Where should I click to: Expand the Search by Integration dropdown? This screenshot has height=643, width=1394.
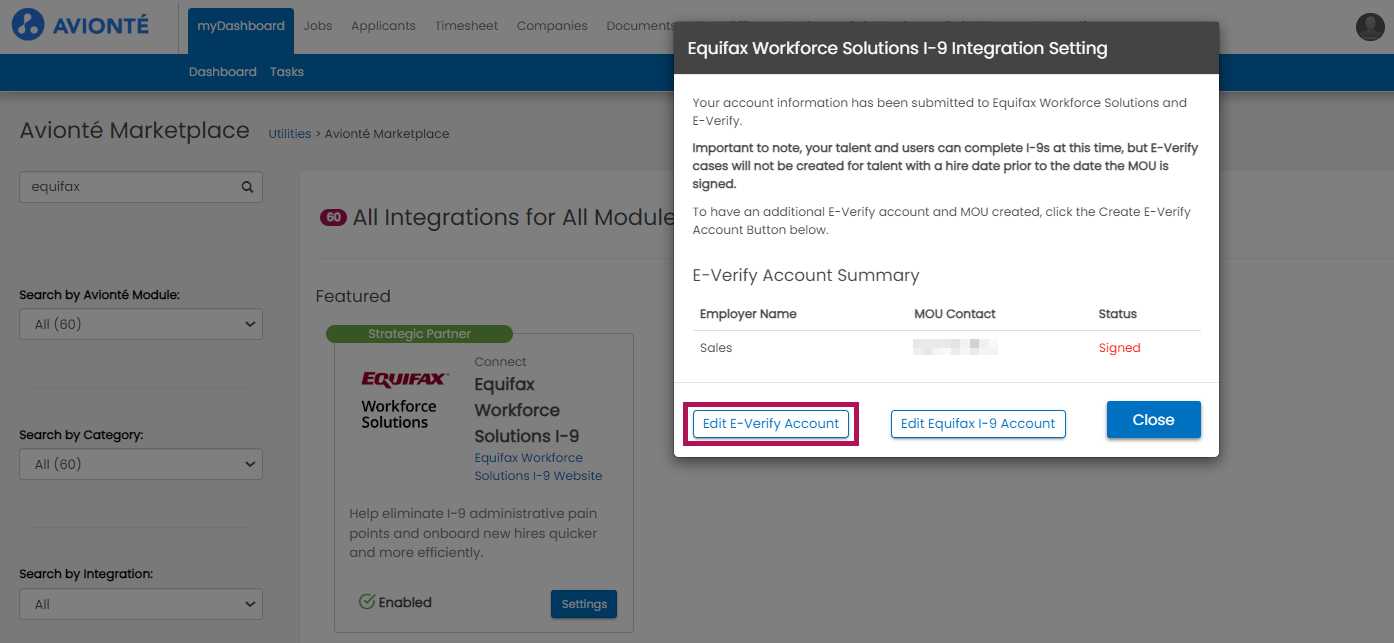pyautogui.click(x=141, y=604)
